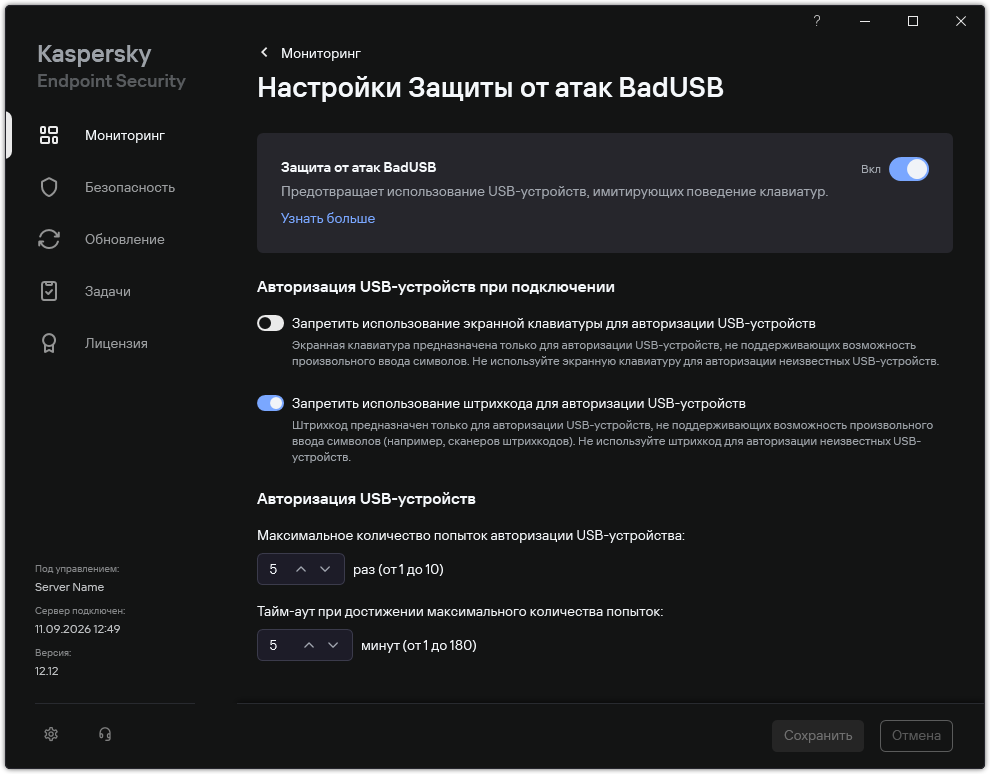This screenshot has height=774, width=990.
Task: Click the connection date 11.09.2026 12:49
Action: click(x=78, y=629)
